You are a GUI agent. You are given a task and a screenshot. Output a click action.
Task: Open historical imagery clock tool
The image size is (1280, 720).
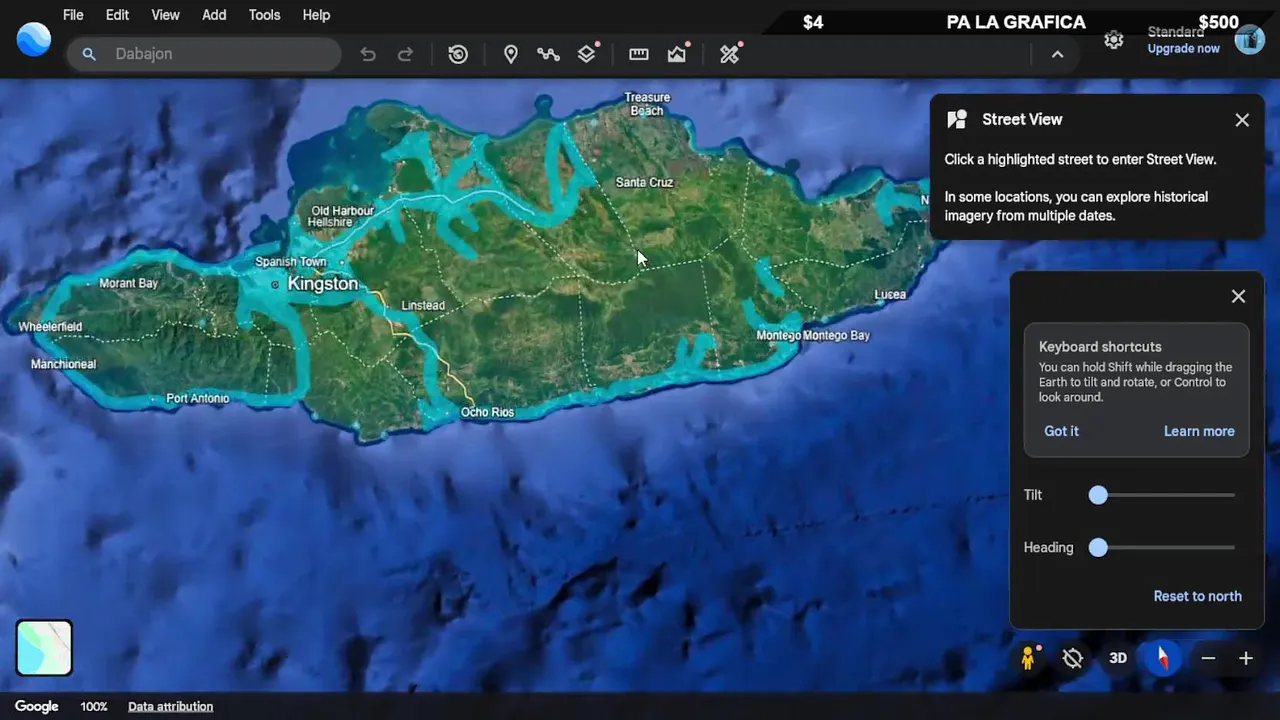458,54
